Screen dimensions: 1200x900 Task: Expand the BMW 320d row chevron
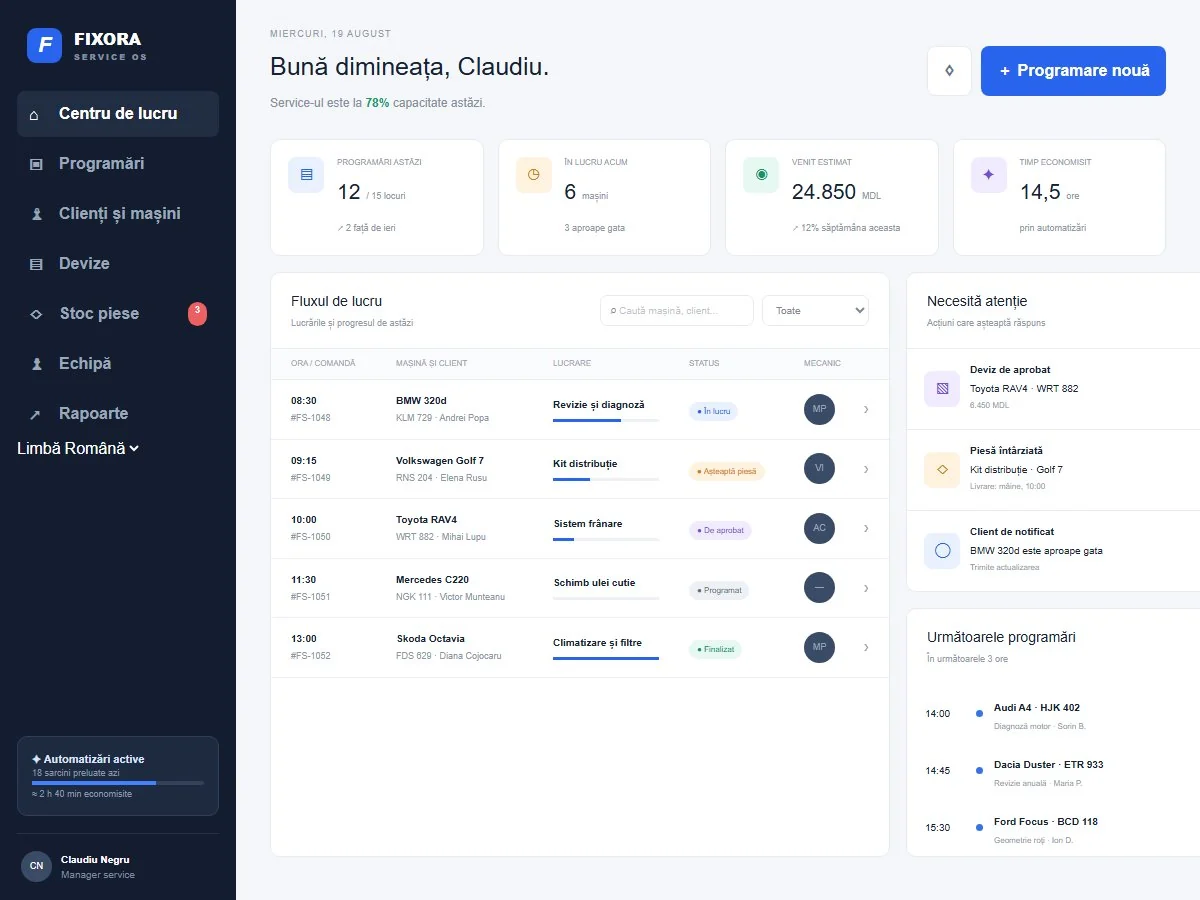pyautogui.click(x=866, y=410)
